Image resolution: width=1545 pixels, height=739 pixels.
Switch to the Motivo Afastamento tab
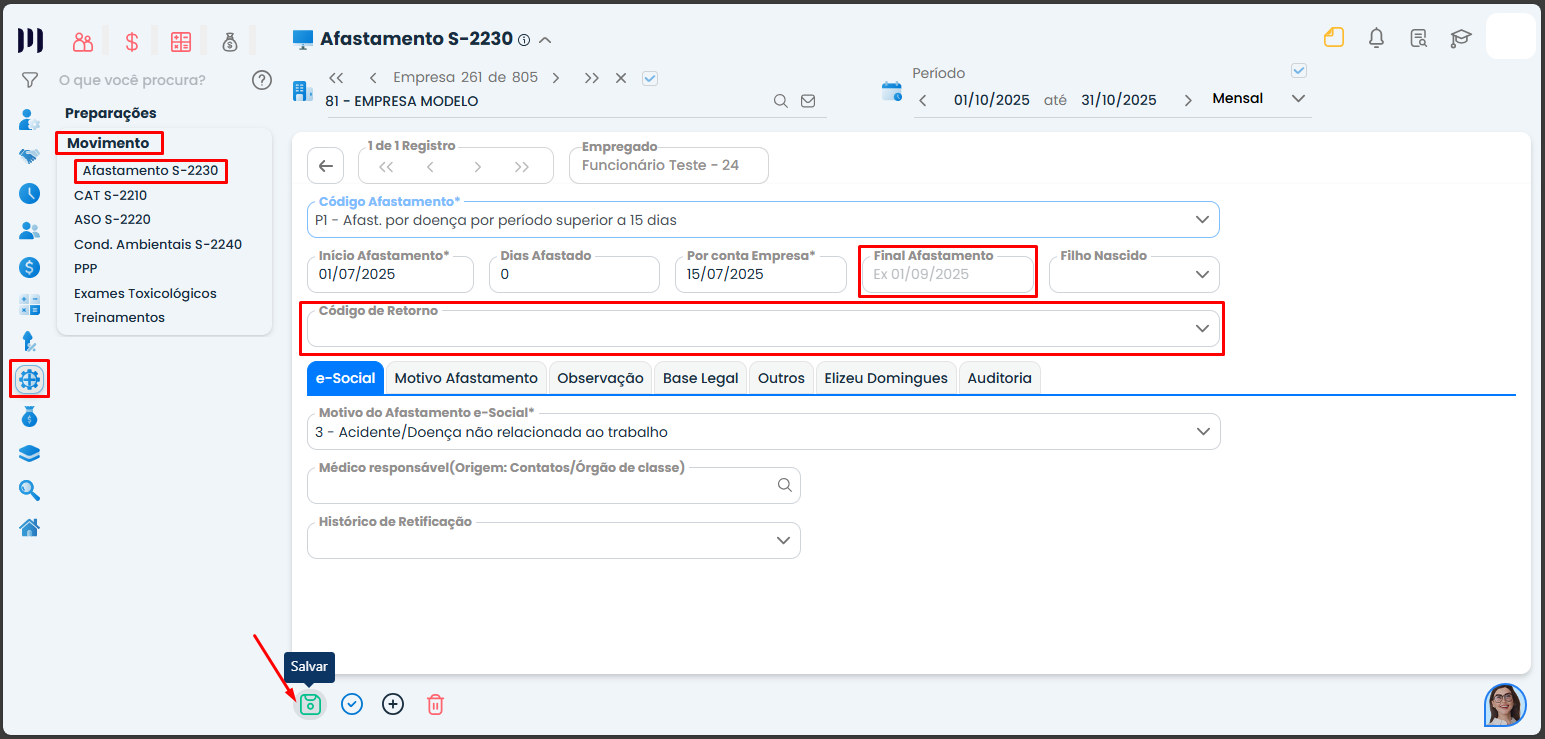point(466,378)
